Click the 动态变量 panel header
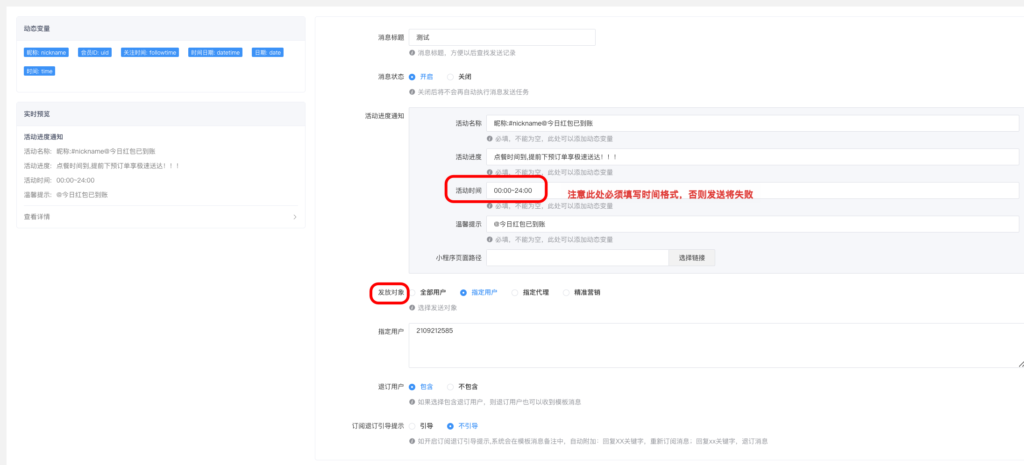Viewport: 1024px width, 465px height. click(x=161, y=29)
